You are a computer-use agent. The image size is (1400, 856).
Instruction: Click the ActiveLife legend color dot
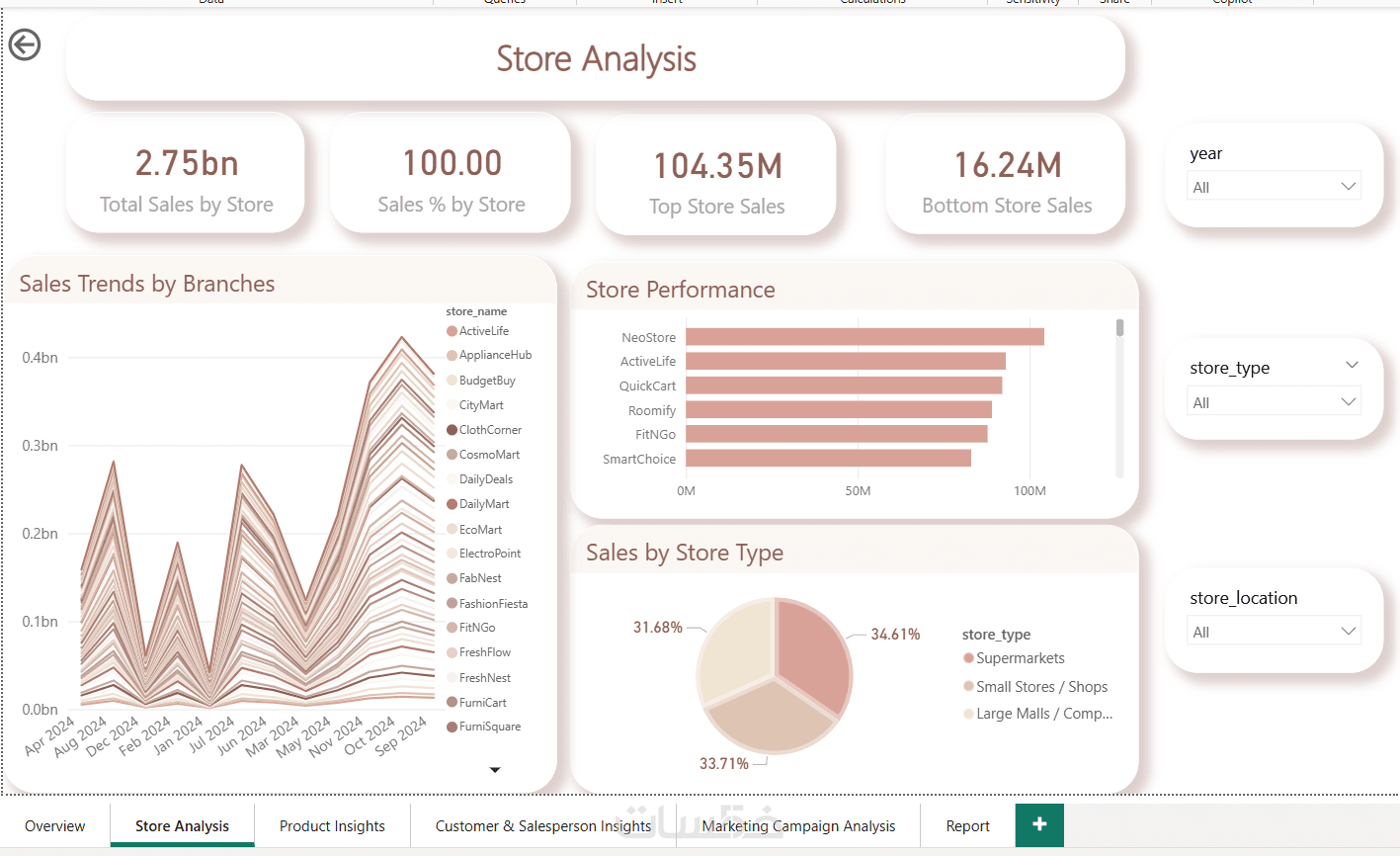[452, 331]
